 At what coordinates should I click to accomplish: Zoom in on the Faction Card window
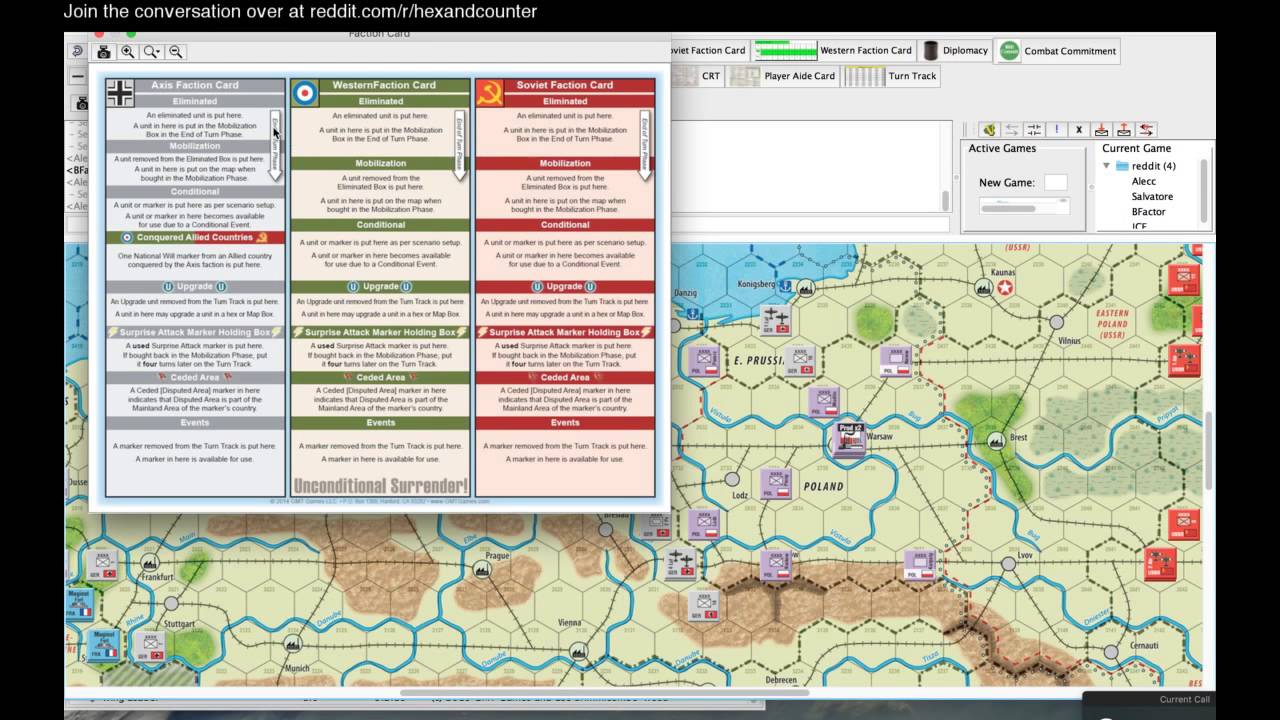(128, 52)
